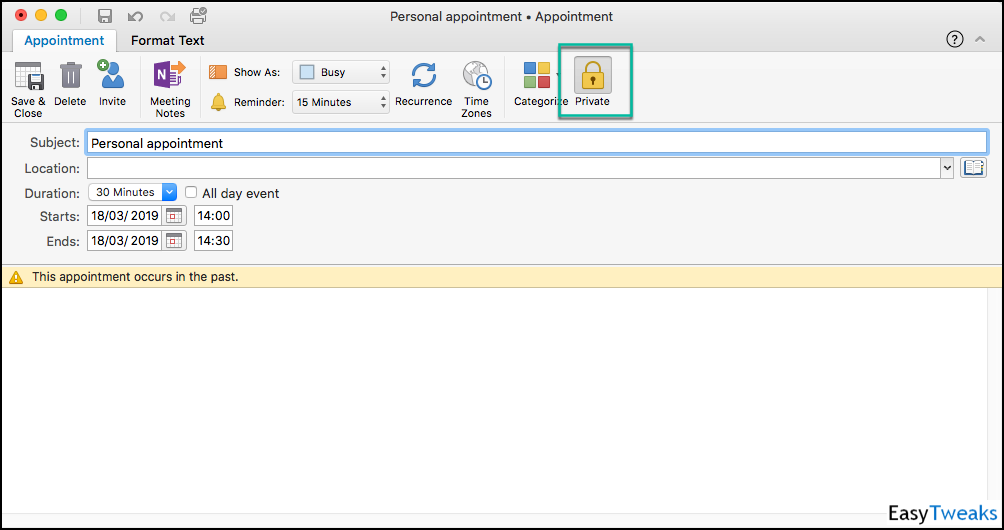
Task: Open the help question mark icon
Action: (955, 40)
